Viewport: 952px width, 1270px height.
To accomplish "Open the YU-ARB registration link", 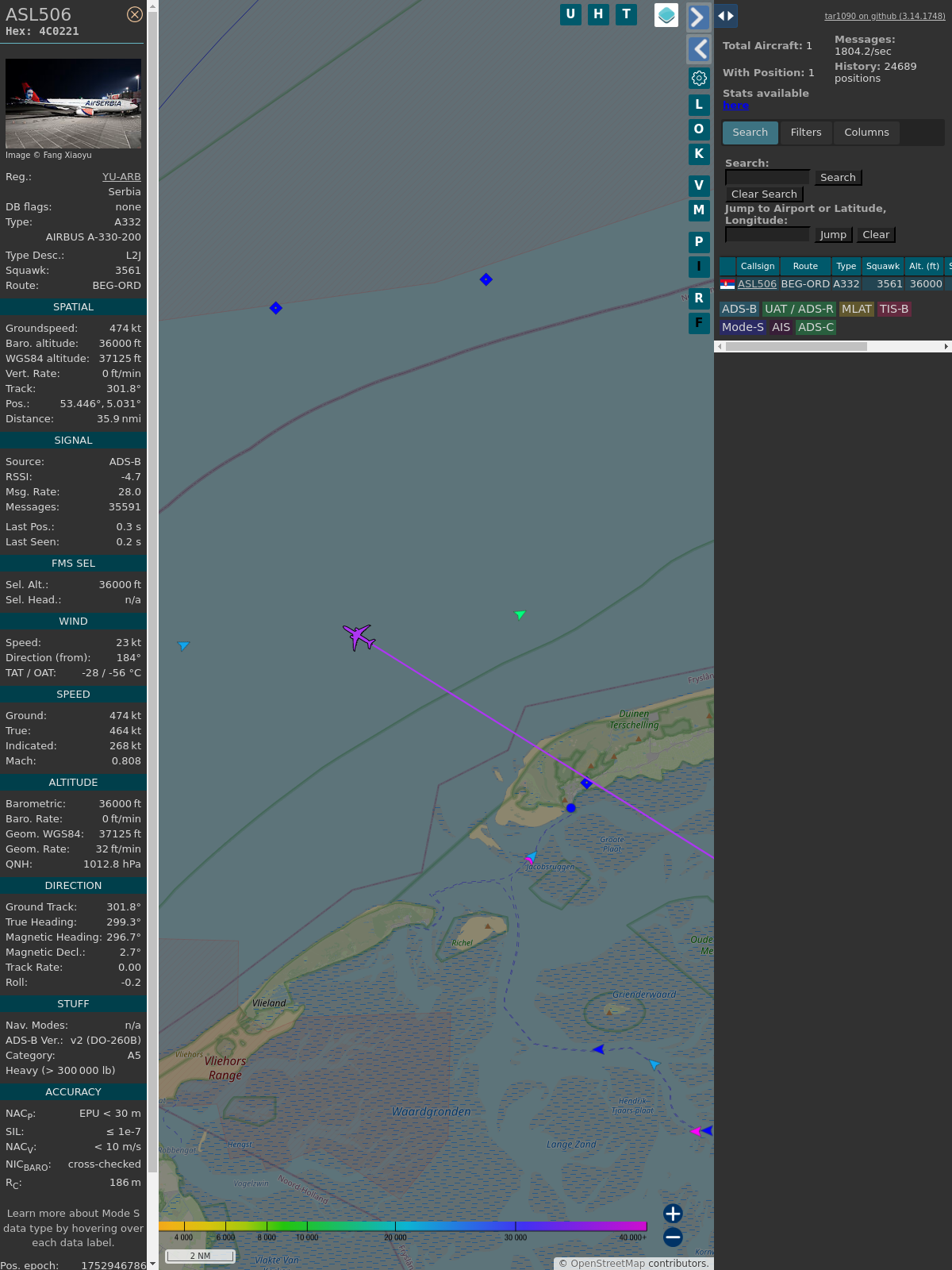I will coord(121,177).
